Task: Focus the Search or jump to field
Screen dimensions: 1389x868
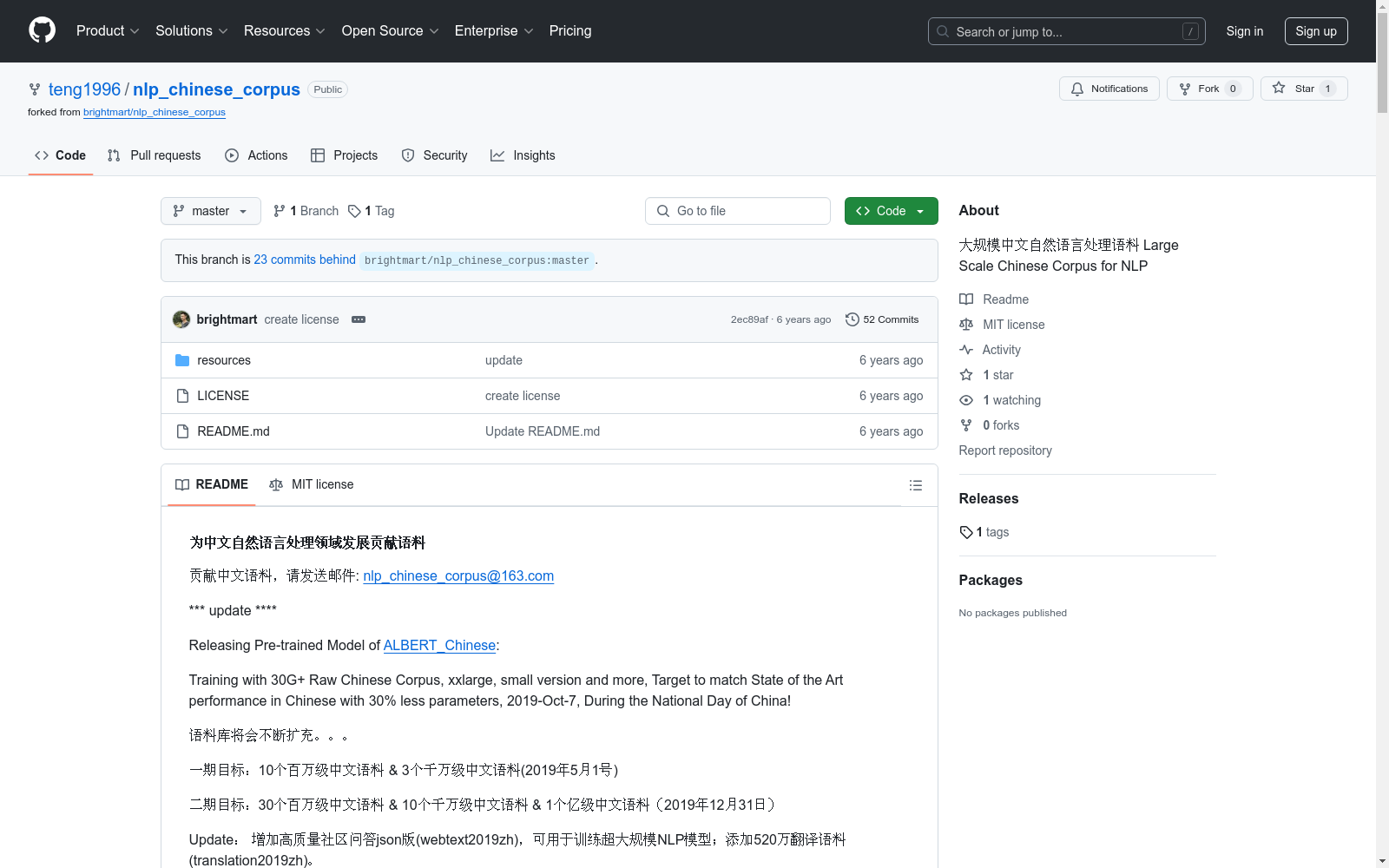Action: click(x=1066, y=31)
